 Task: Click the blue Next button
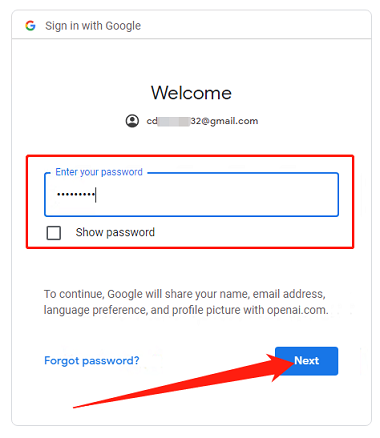pos(306,361)
